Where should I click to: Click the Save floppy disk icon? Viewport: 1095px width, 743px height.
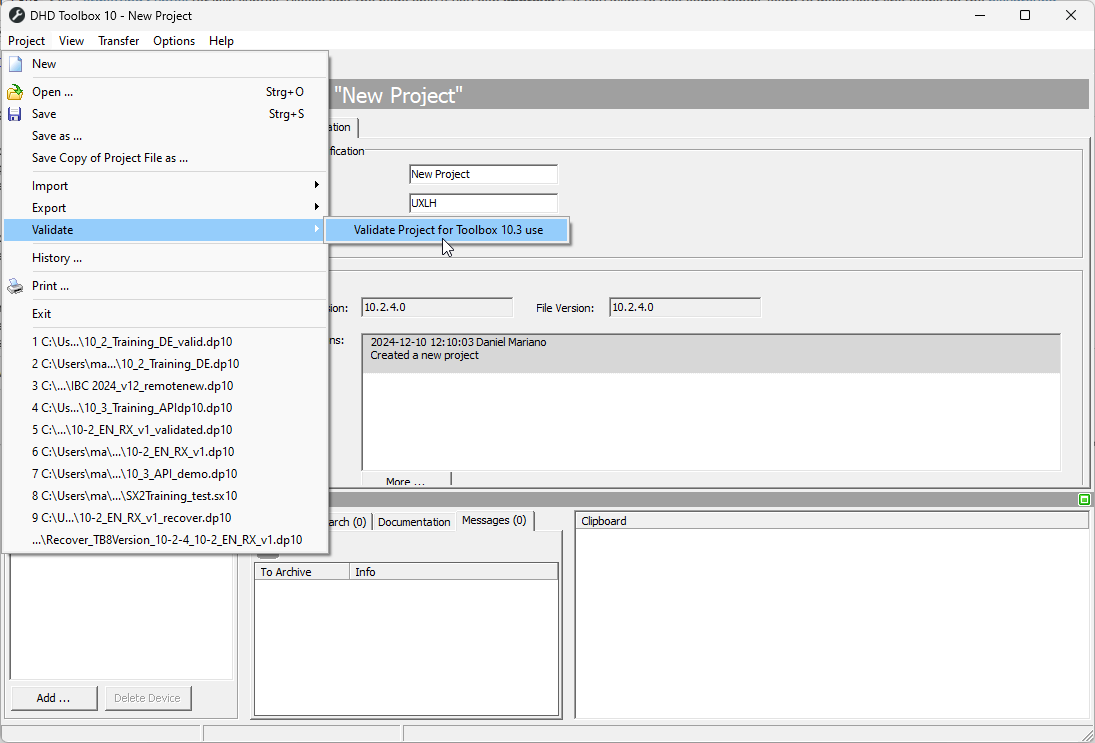(x=15, y=114)
